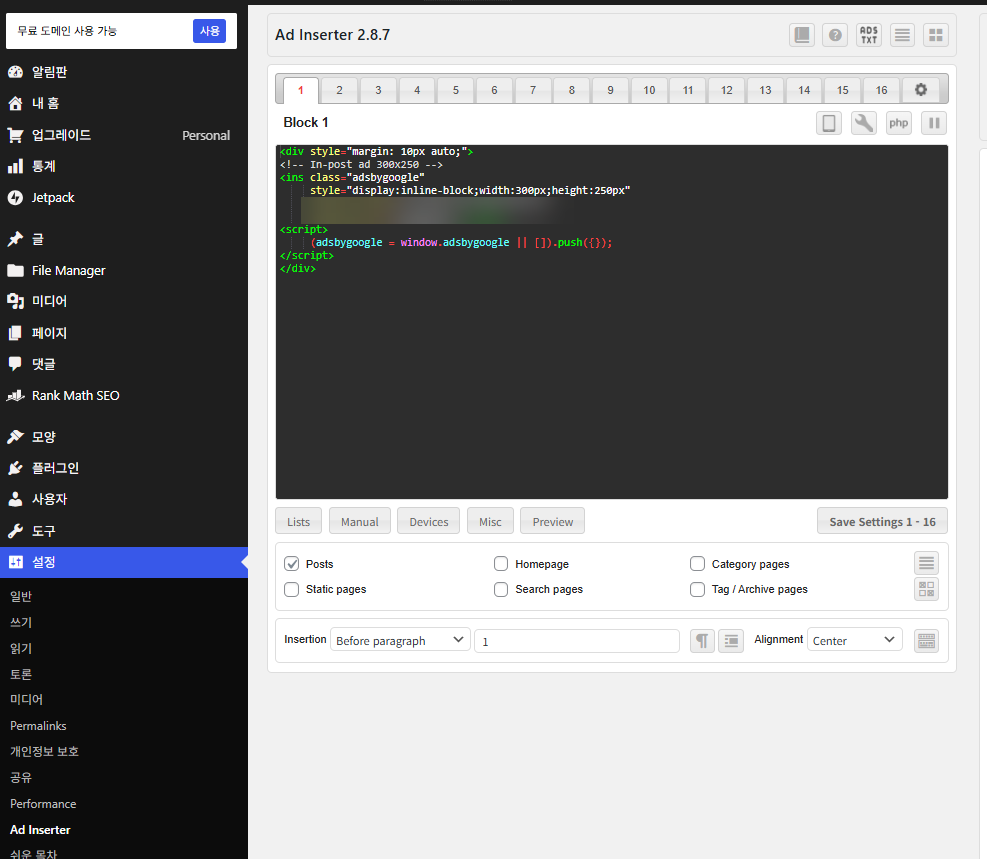Enable the Category pages checkbox
The image size is (987, 859).
coord(697,564)
